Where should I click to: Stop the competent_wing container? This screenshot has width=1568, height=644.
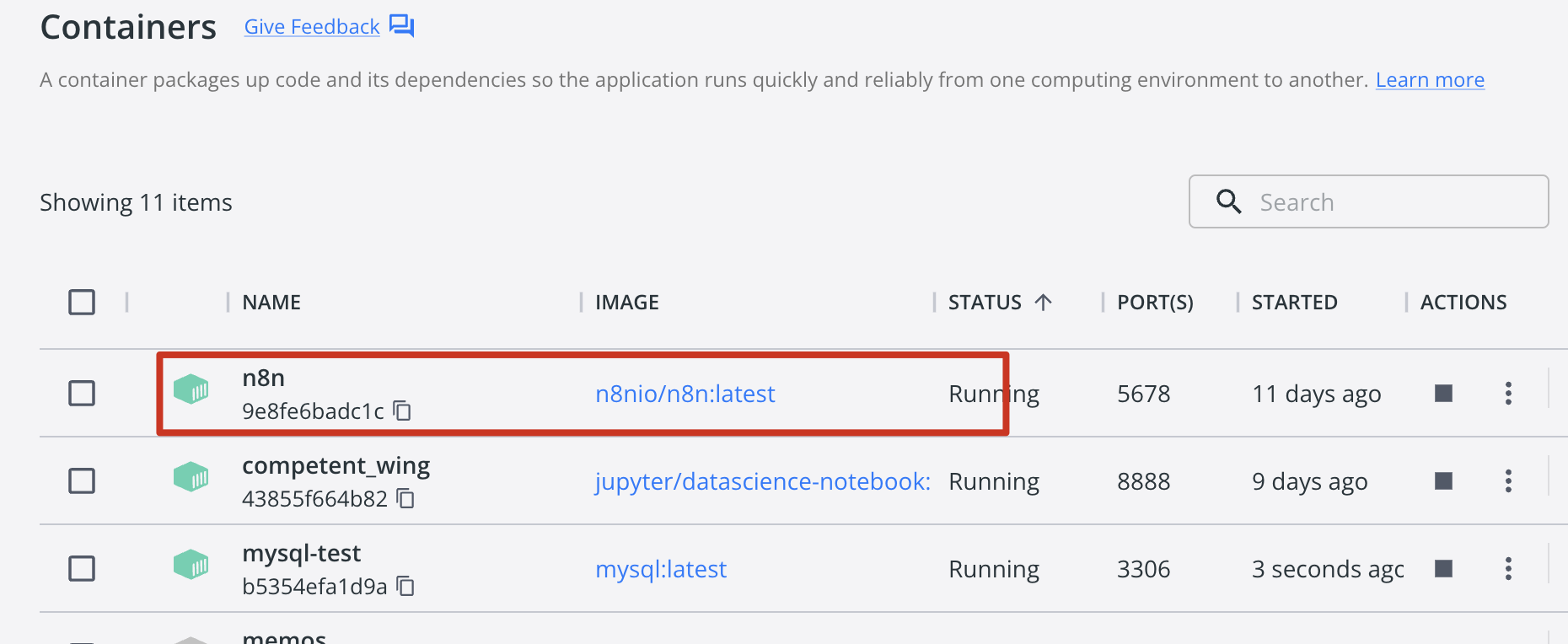pos(1443,481)
